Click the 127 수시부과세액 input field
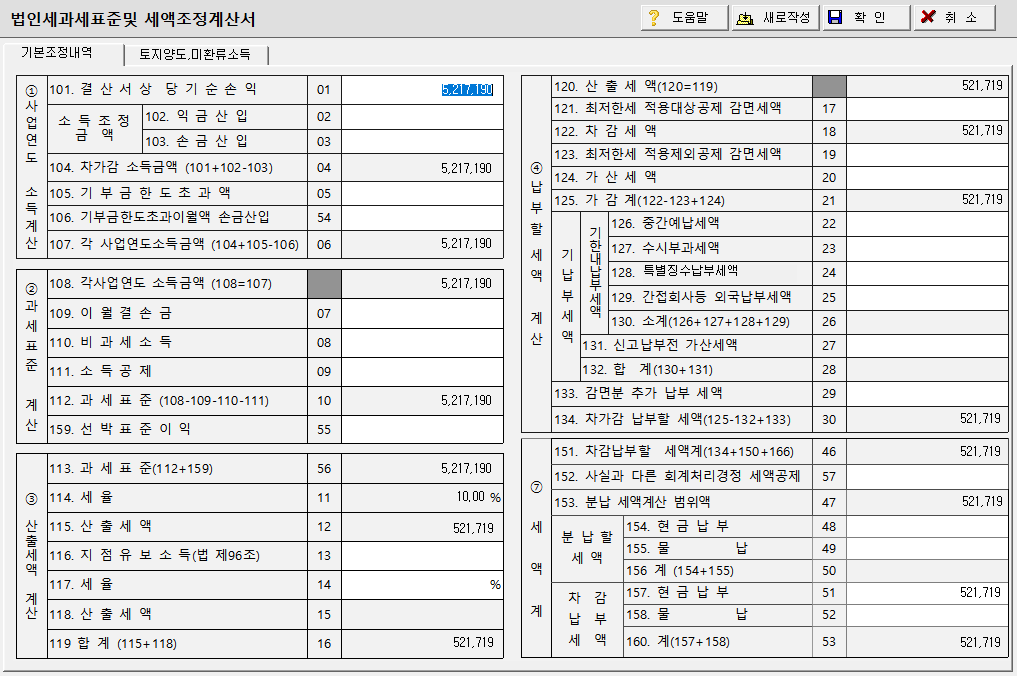This screenshot has width=1017, height=676. coord(927,248)
